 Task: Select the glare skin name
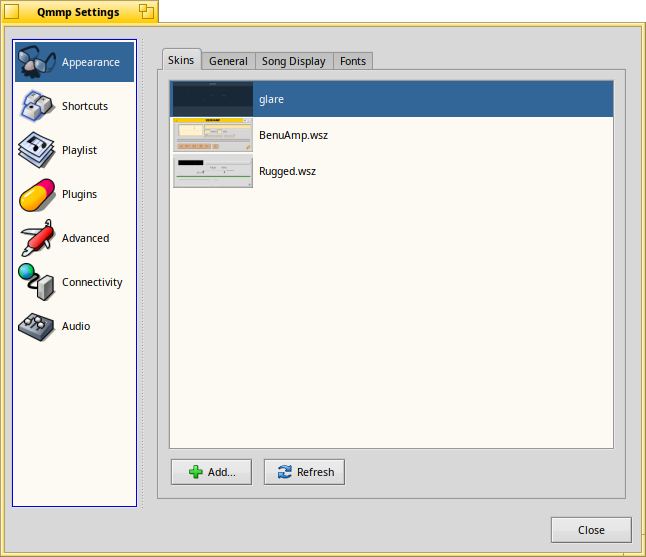pyautogui.click(x=272, y=99)
